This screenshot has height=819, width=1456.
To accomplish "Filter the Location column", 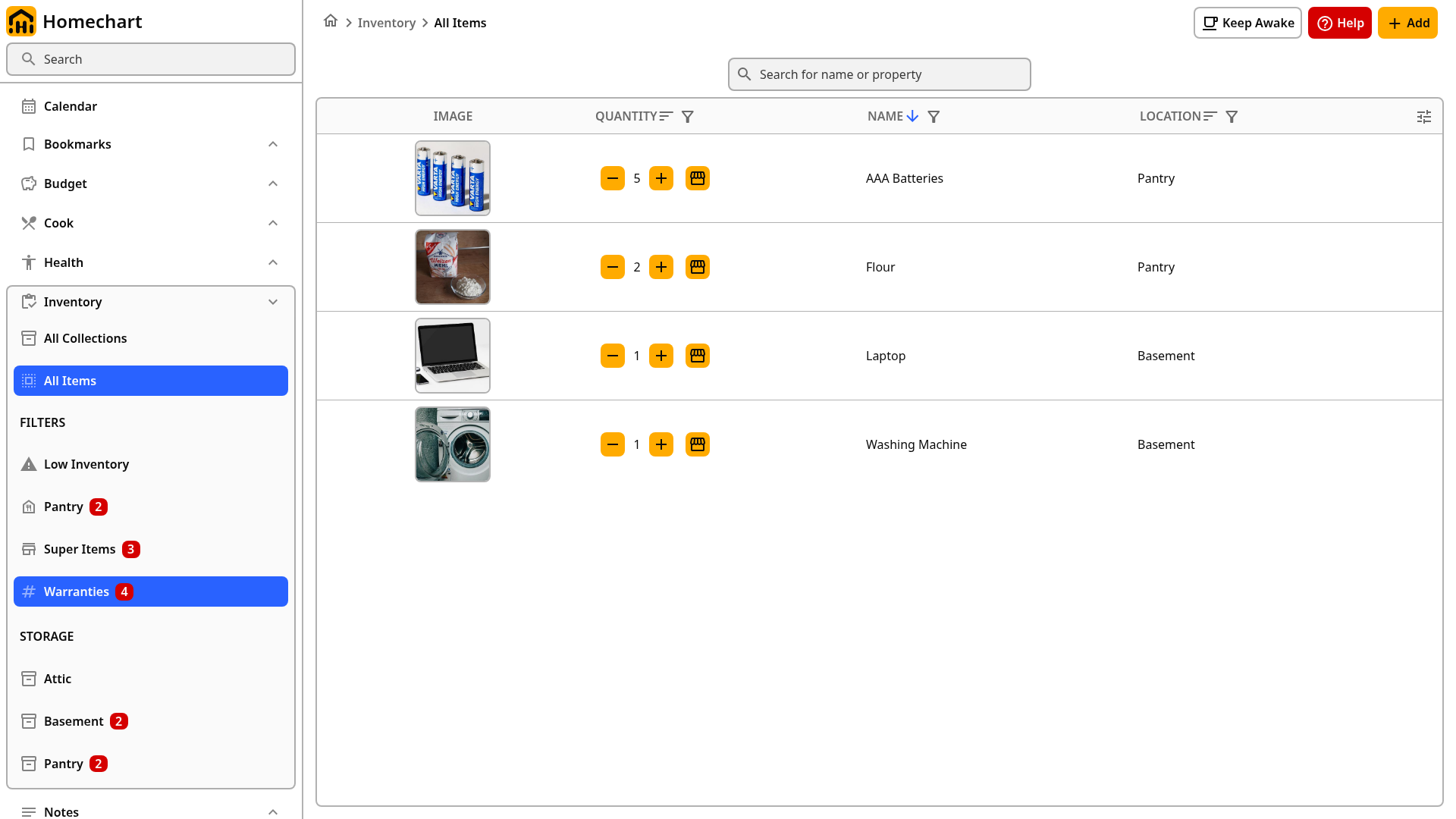I will pos(1232,117).
